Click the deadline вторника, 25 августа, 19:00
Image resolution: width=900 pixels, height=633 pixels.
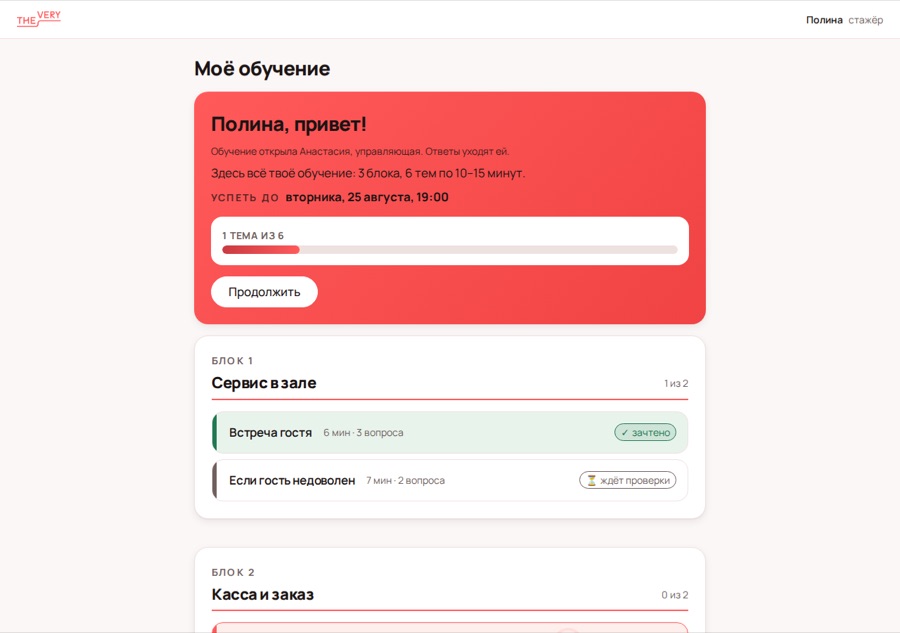coord(367,197)
